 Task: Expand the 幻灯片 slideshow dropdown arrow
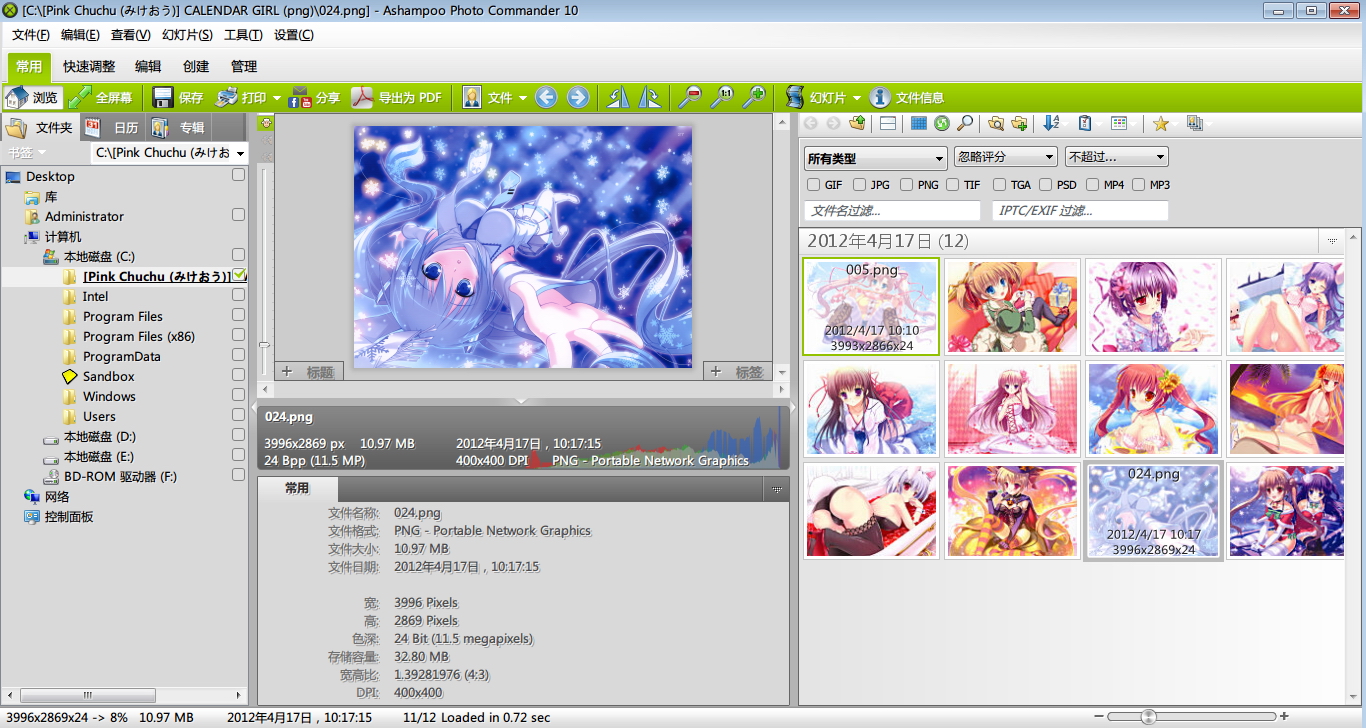coord(855,98)
